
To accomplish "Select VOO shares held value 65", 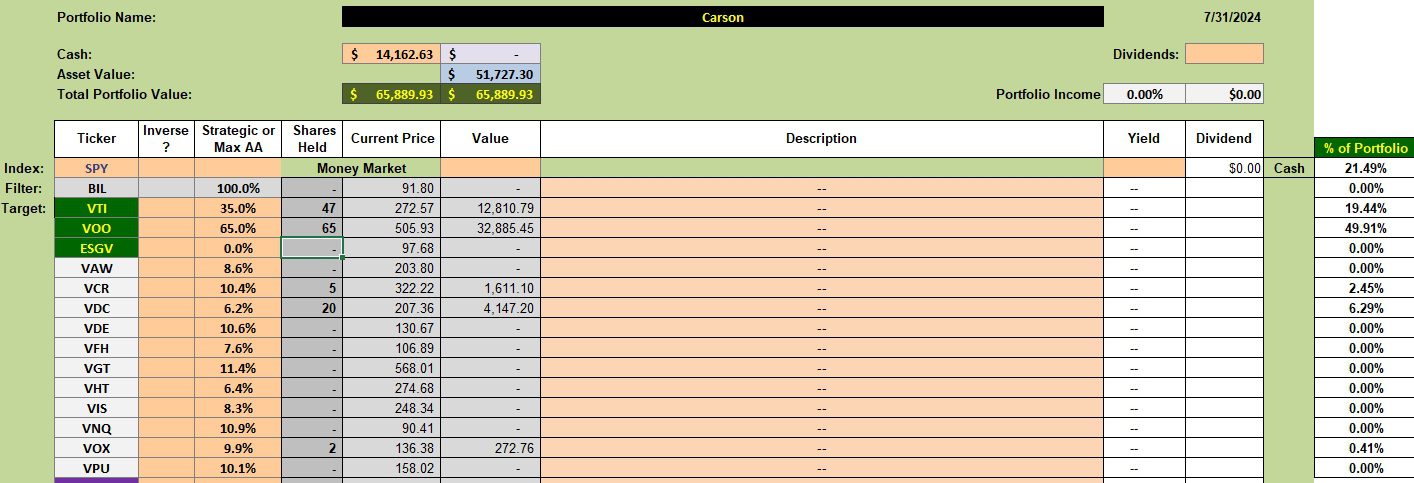I will (312, 228).
